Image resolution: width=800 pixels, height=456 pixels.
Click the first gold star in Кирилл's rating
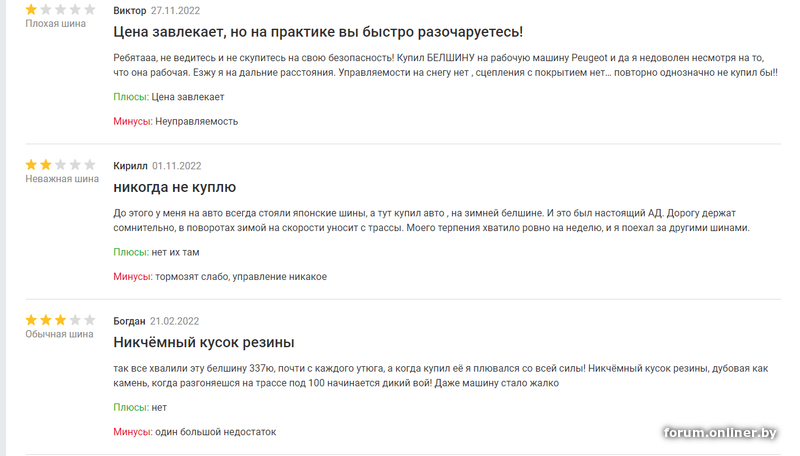point(32,164)
